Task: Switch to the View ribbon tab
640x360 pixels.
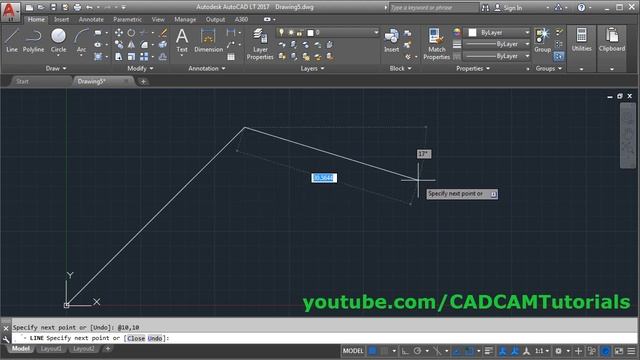Action: point(158,19)
